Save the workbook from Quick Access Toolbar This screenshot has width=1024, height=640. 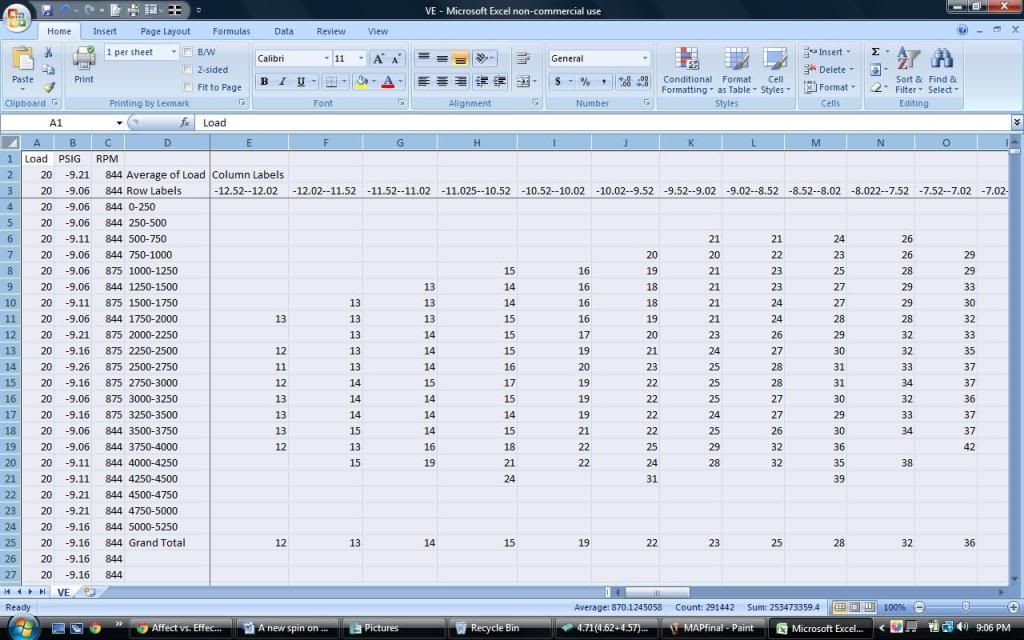pyautogui.click(x=46, y=10)
